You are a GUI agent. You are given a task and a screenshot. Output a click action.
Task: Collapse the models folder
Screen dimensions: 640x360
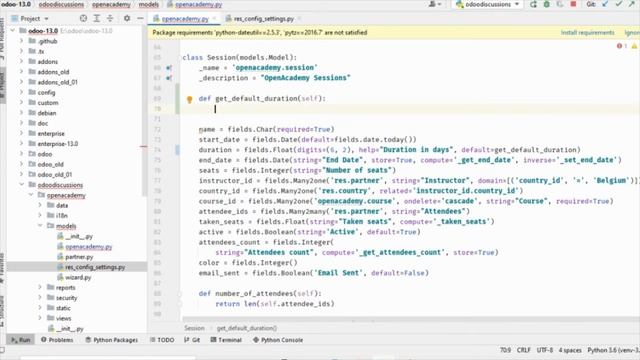tap(40, 226)
